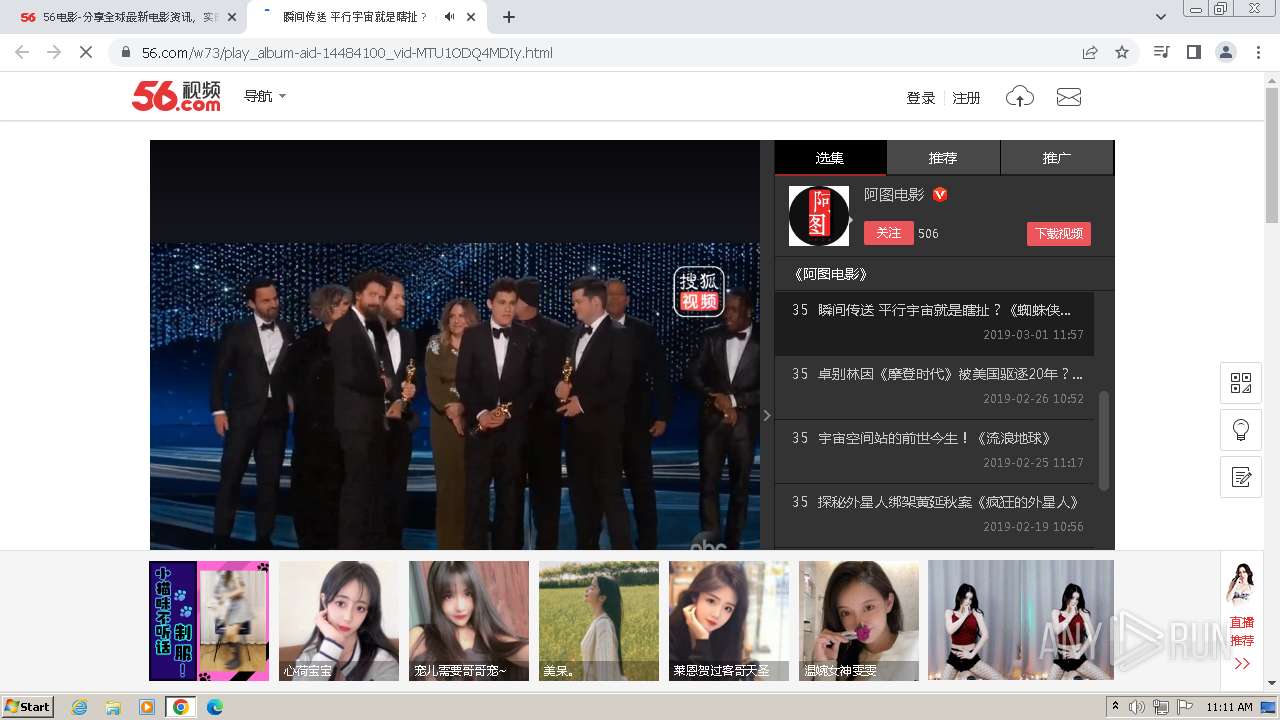The height and width of the screenshot is (720, 1280).
Task: Share this page icon
Action: [x=1090, y=52]
